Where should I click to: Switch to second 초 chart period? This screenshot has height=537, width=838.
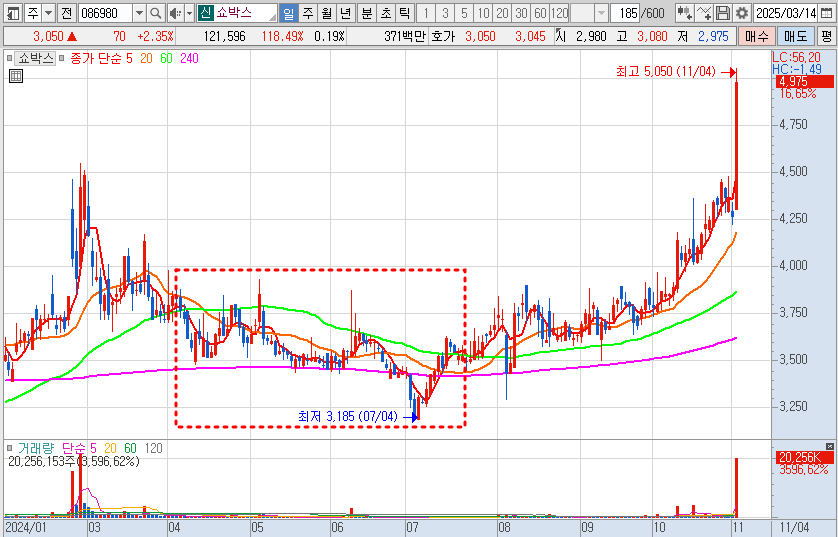[386, 13]
